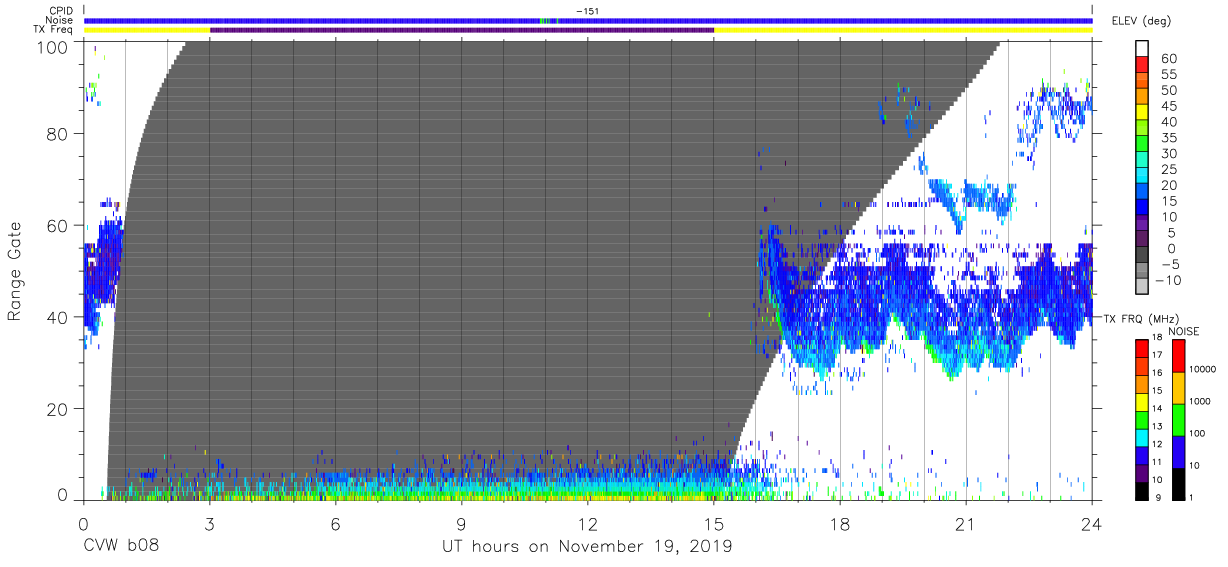Click the '12' tick on UT hours axis
The height and width of the screenshot is (567, 1228).
pos(587,522)
